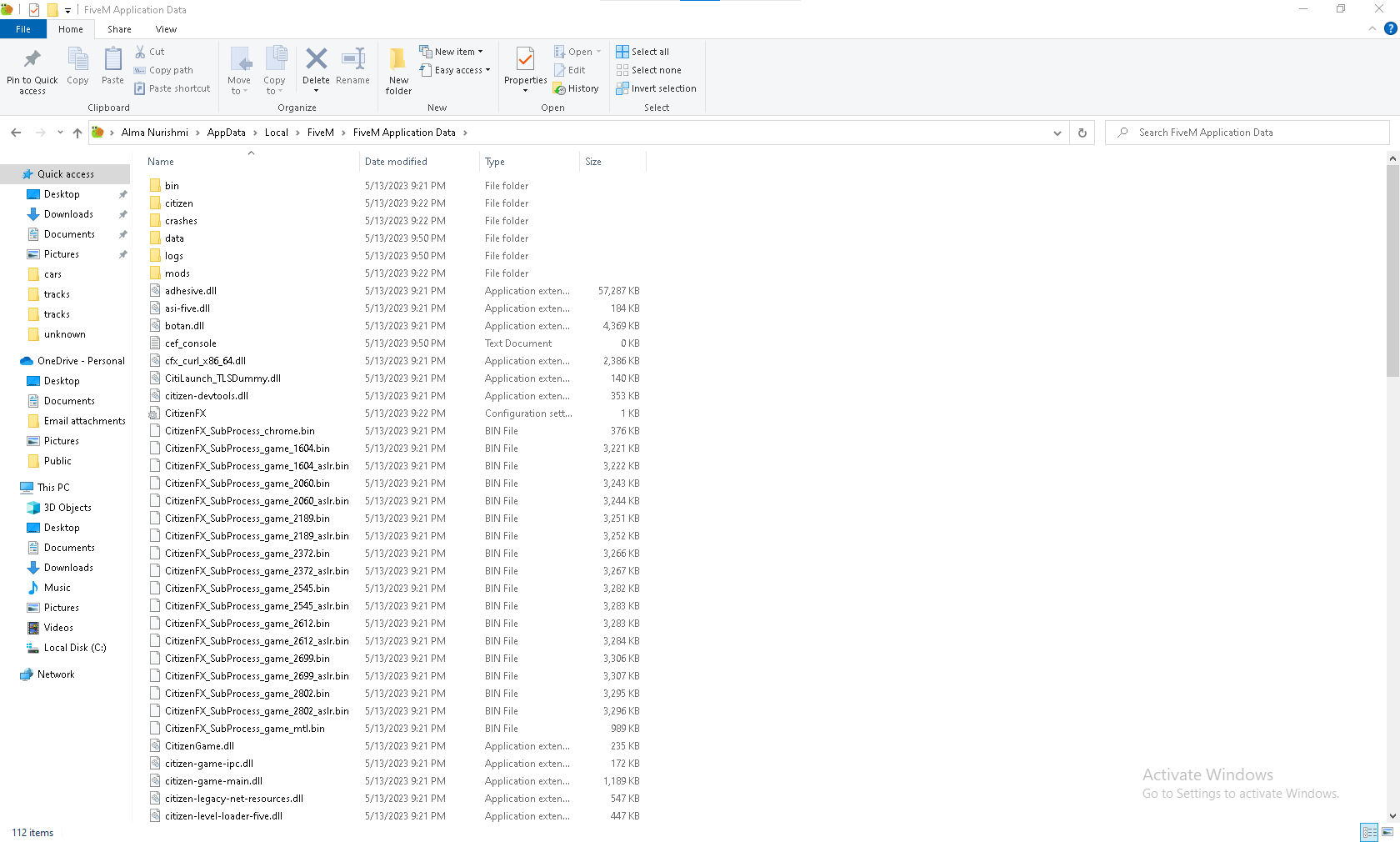
Task: Select Copy path in Clipboard group
Action: [163, 70]
